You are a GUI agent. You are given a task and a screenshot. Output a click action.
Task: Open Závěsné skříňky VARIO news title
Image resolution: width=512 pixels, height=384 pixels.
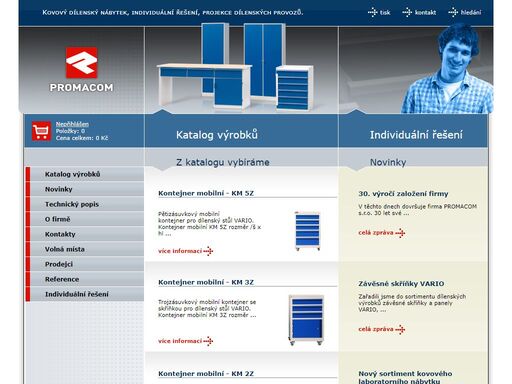point(401,284)
